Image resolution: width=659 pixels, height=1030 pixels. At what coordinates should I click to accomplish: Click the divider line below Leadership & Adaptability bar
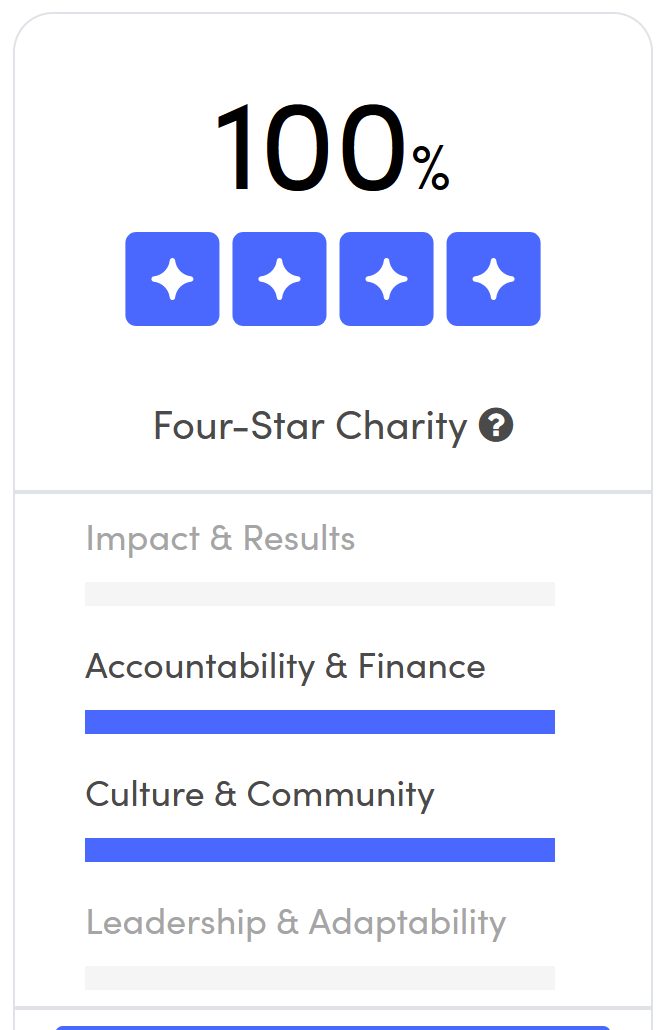click(x=333, y=1008)
